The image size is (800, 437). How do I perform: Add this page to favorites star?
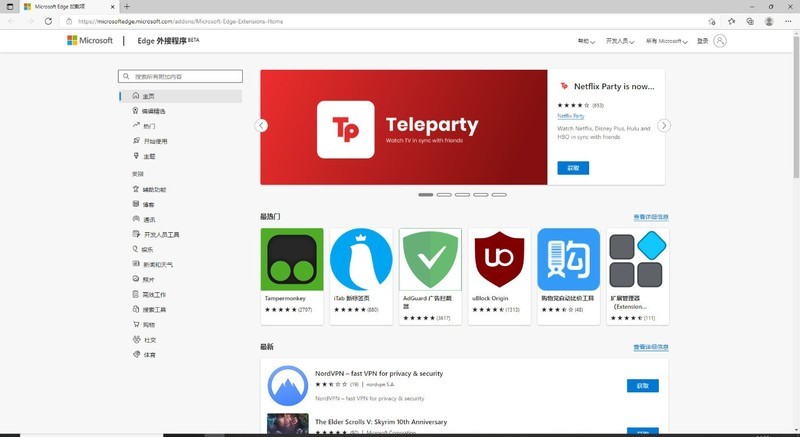712,21
